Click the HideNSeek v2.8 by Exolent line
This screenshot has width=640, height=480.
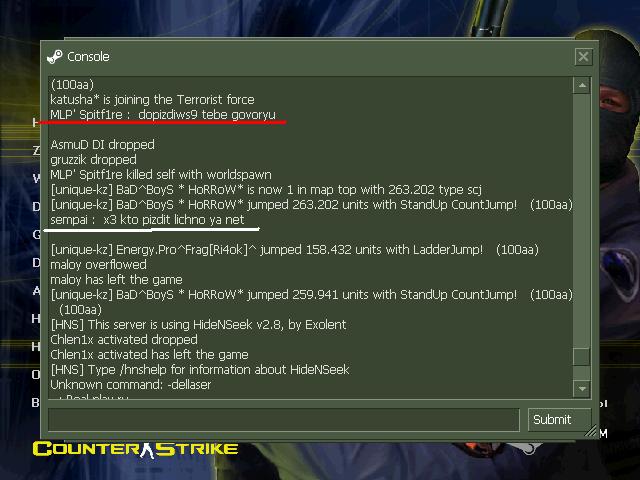click(198, 324)
